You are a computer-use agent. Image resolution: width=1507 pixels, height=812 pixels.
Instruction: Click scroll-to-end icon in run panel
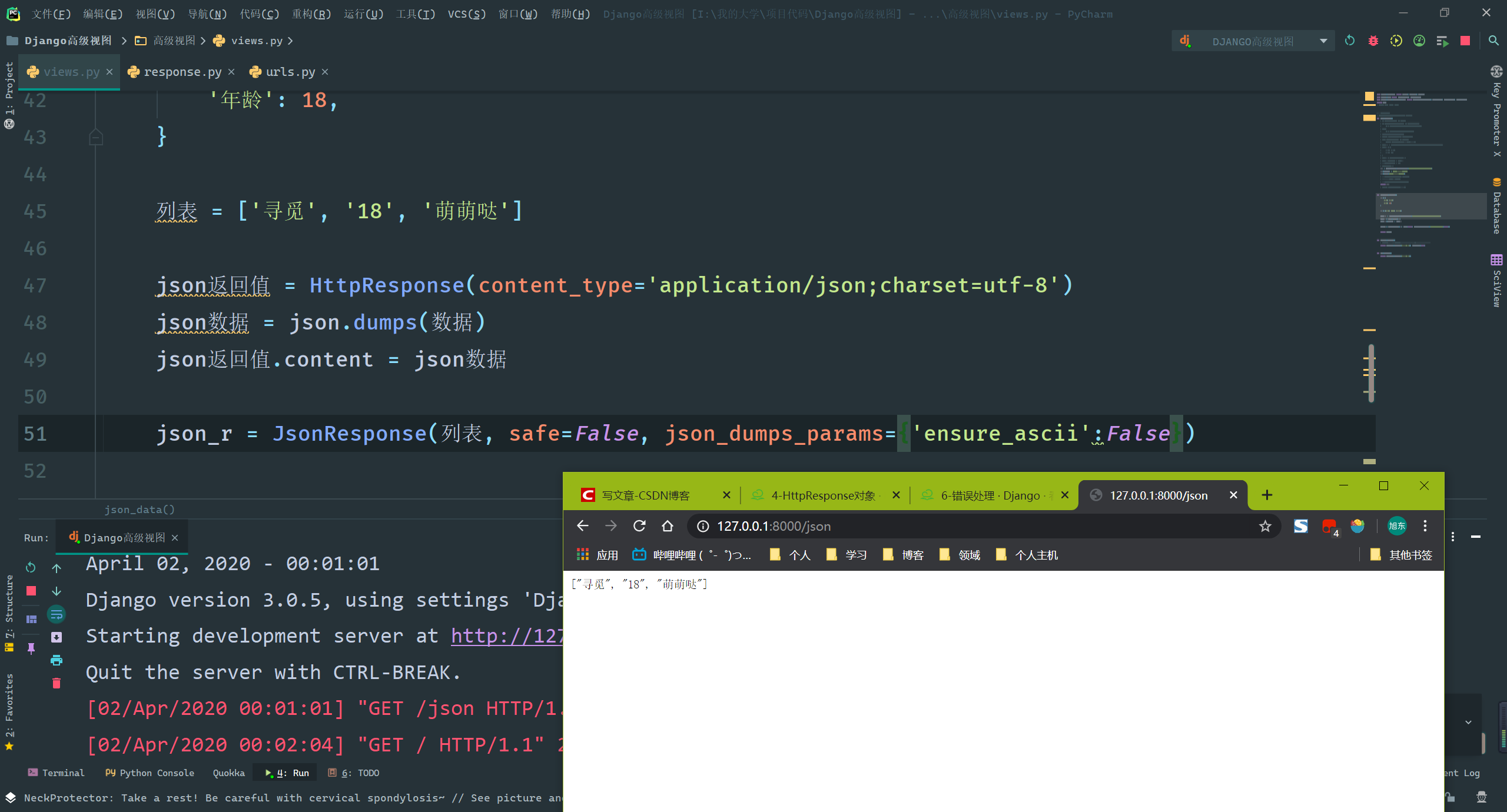(x=57, y=637)
